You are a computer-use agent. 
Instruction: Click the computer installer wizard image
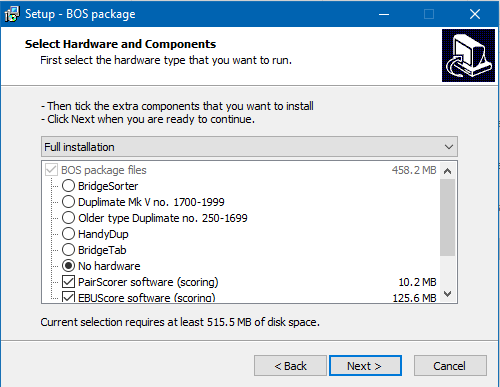[468, 55]
